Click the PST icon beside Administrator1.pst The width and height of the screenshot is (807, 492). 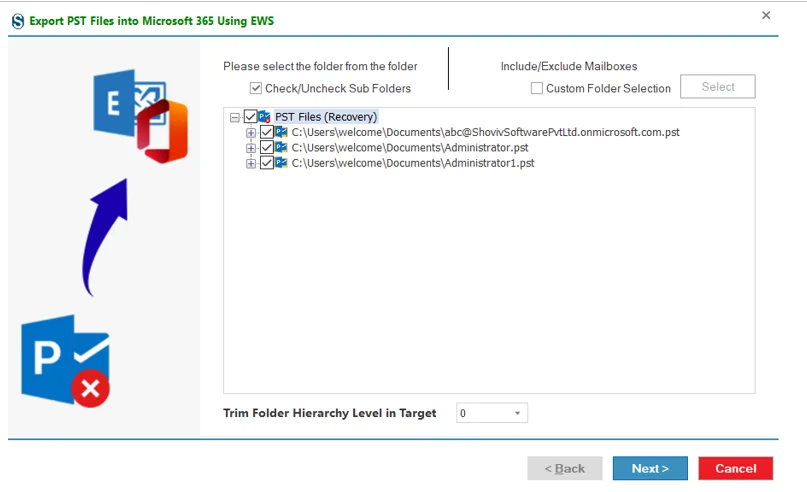click(281, 163)
